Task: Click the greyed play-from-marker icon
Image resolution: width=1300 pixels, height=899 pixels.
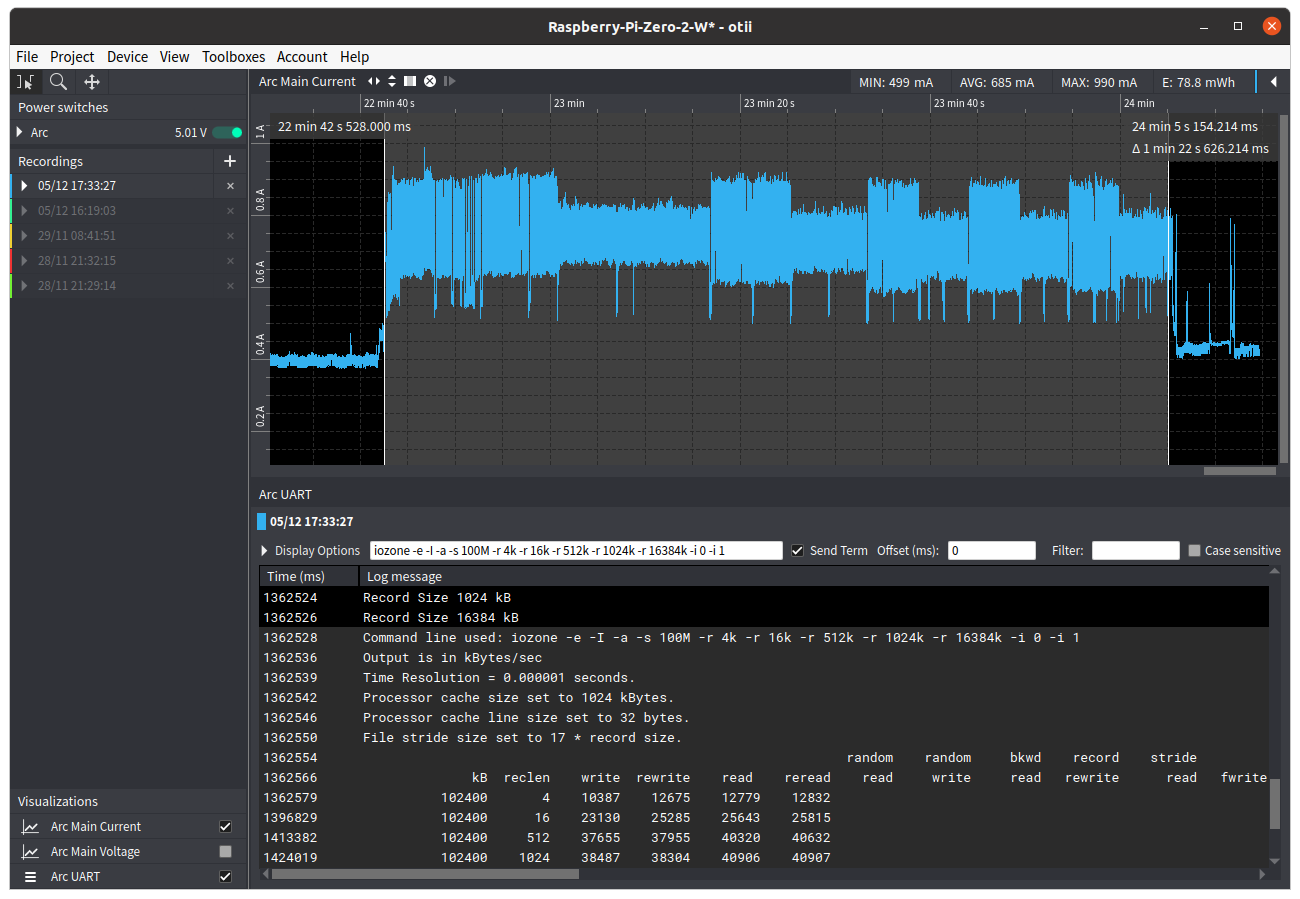Action: coord(450,81)
